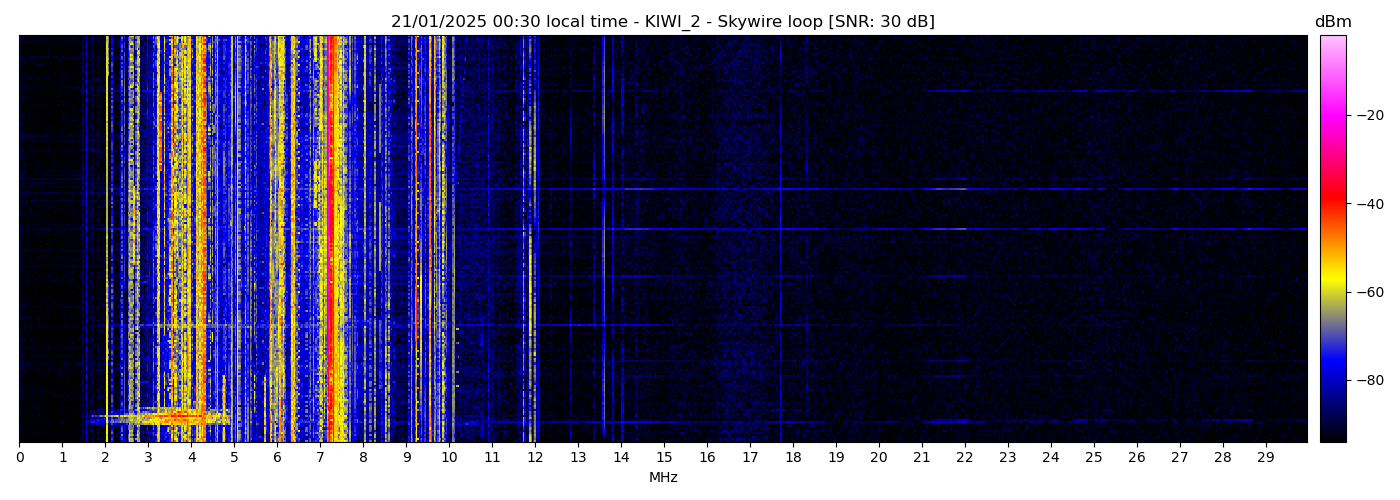
Task: Click the yellow region of the colorbar
Action: click(1332, 285)
